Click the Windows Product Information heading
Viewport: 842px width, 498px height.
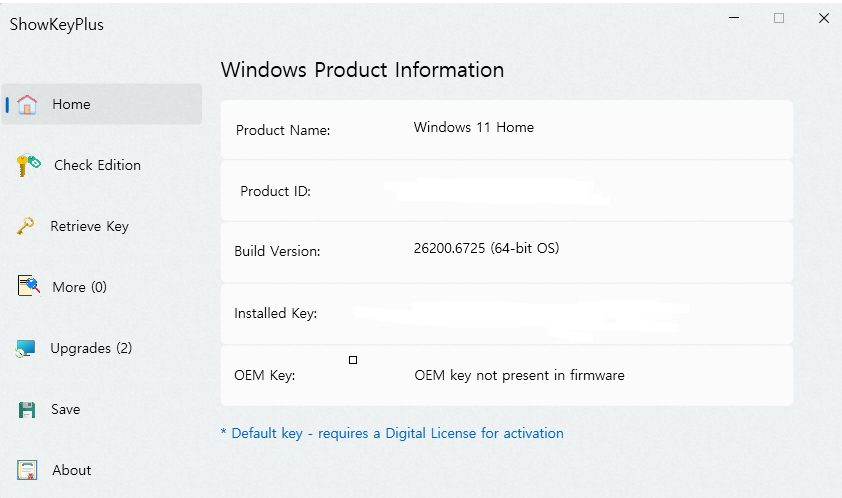(x=362, y=70)
